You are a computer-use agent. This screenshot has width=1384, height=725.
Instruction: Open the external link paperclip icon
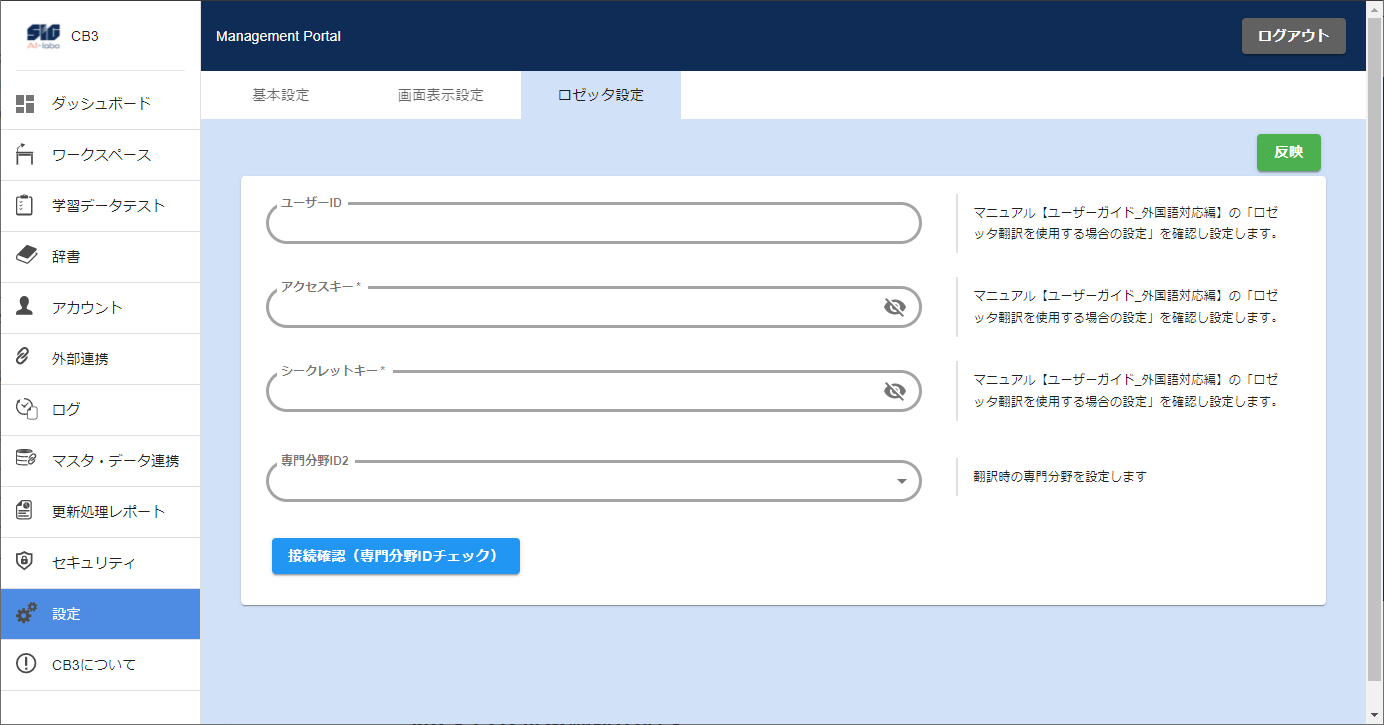(x=26, y=358)
